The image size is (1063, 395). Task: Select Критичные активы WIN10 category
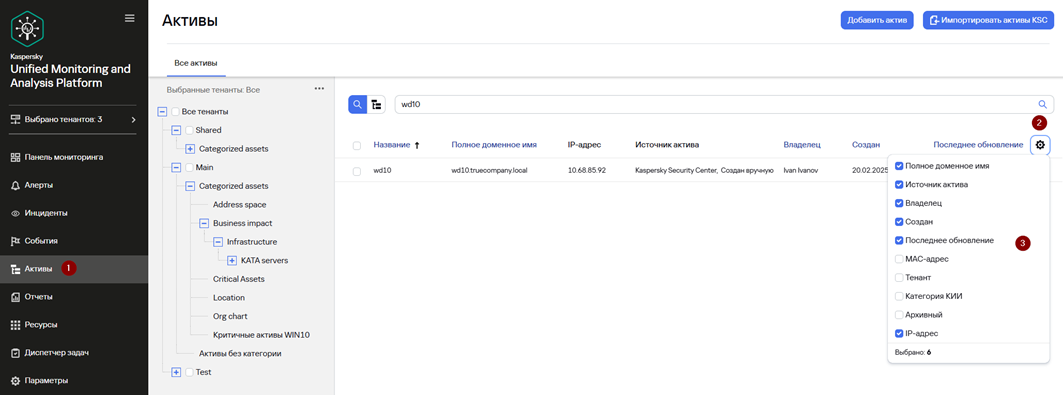click(262, 335)
